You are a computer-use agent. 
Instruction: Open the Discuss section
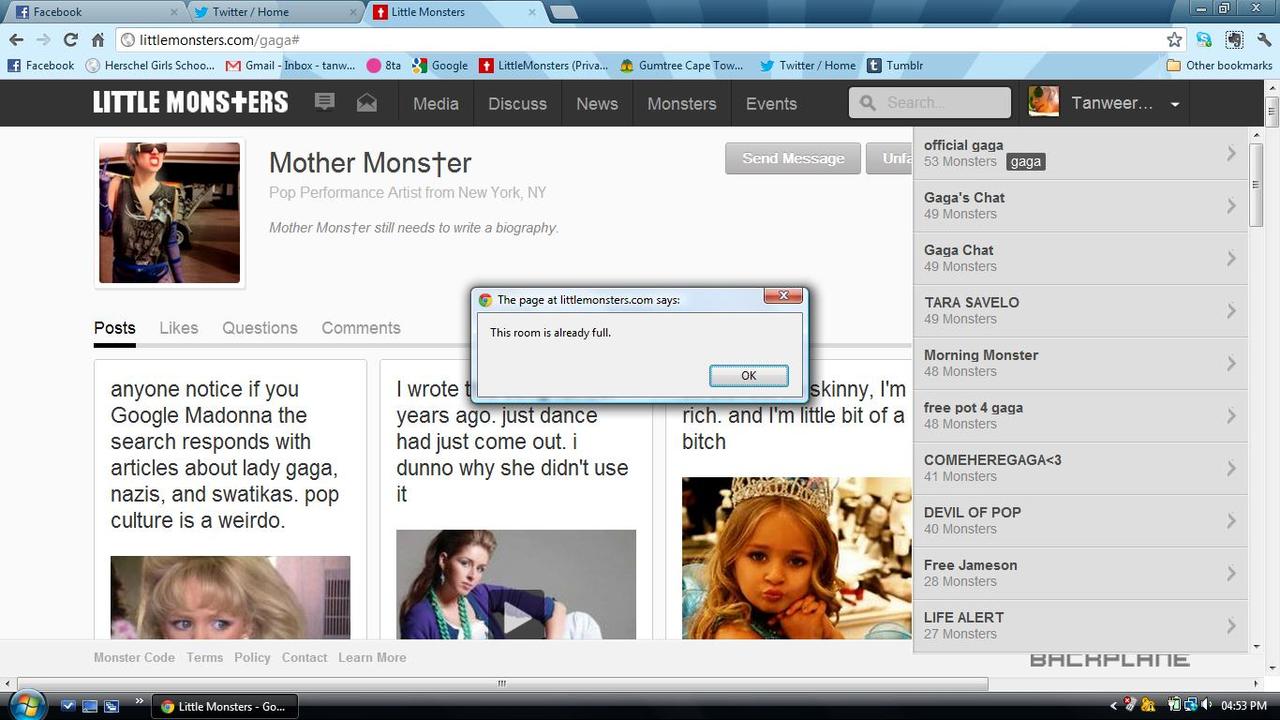[x=517, y=103]
